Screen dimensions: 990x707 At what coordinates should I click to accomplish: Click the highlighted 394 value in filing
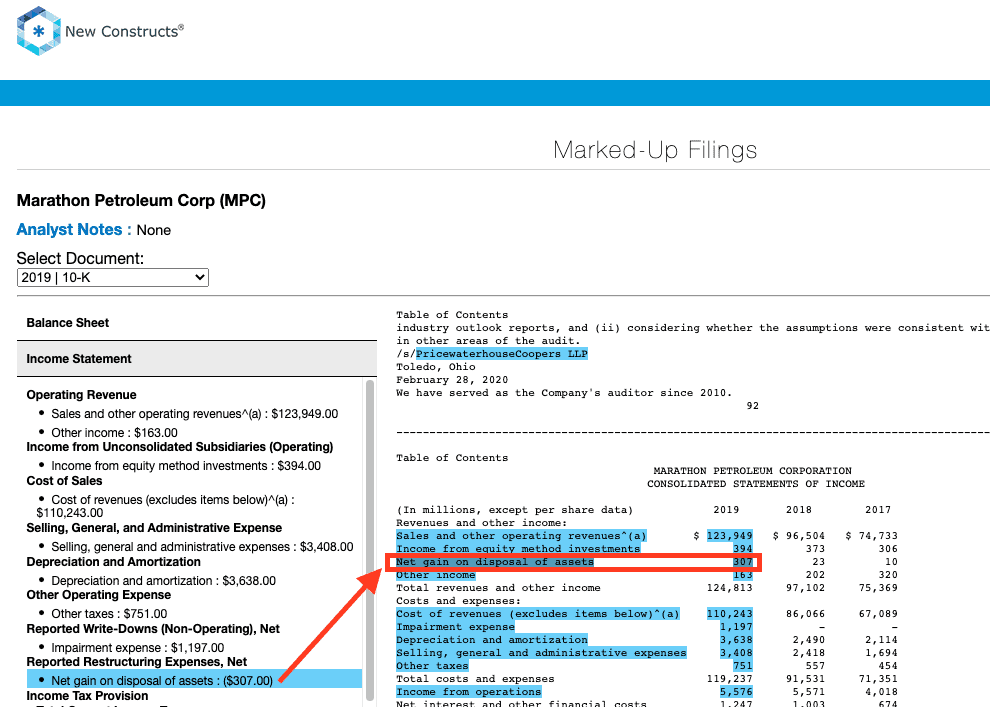tap(742, 549)
